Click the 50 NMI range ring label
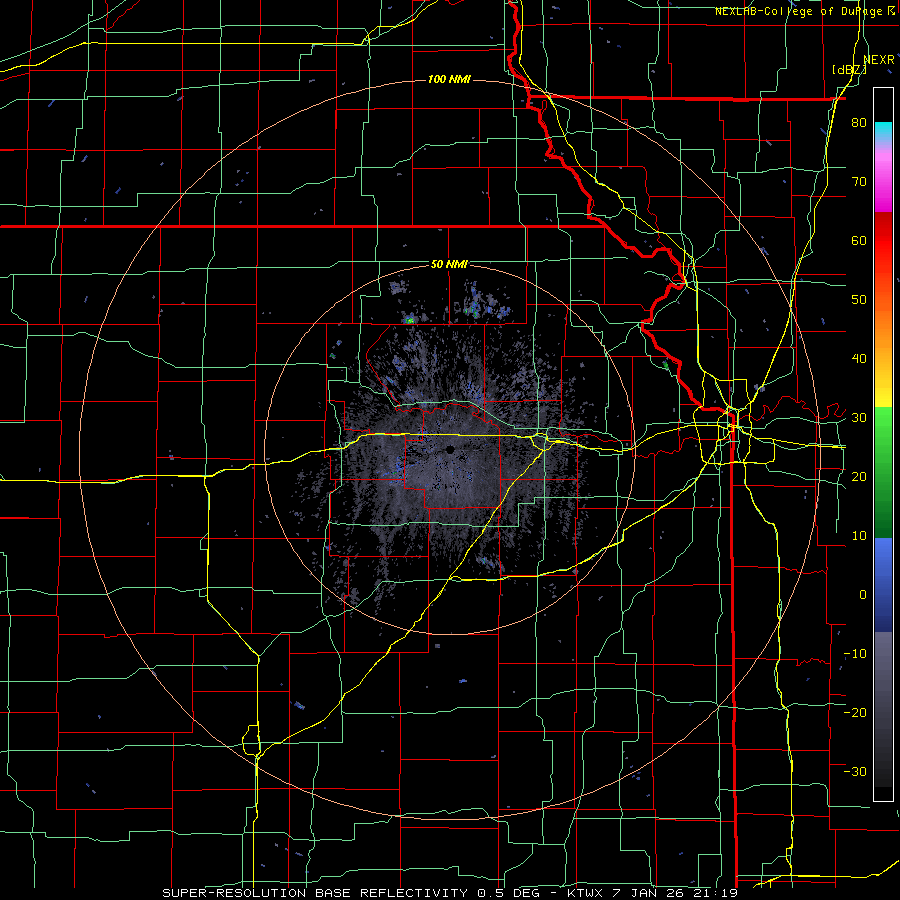This screenshot has height=900, width=900. click(x=449, y=264)
